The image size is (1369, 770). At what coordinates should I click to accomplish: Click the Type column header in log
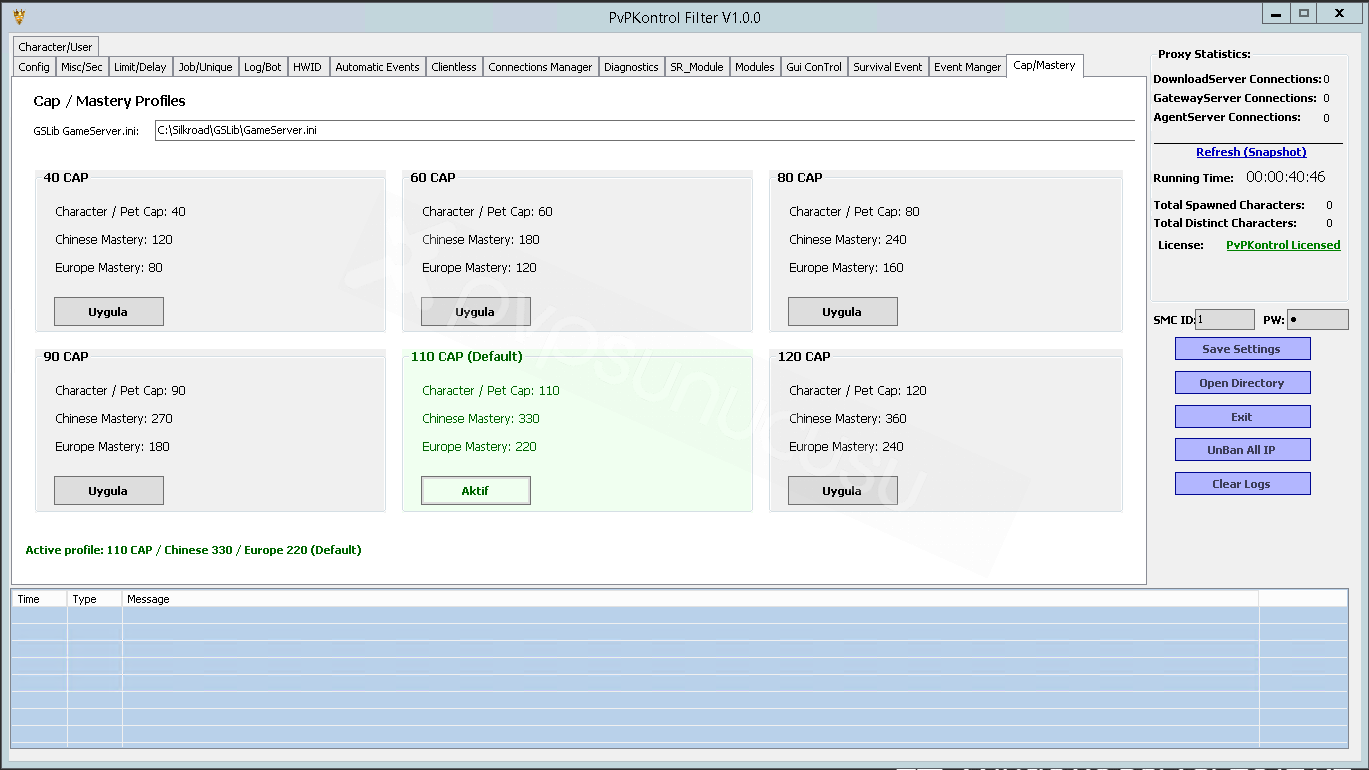(95, 599)
